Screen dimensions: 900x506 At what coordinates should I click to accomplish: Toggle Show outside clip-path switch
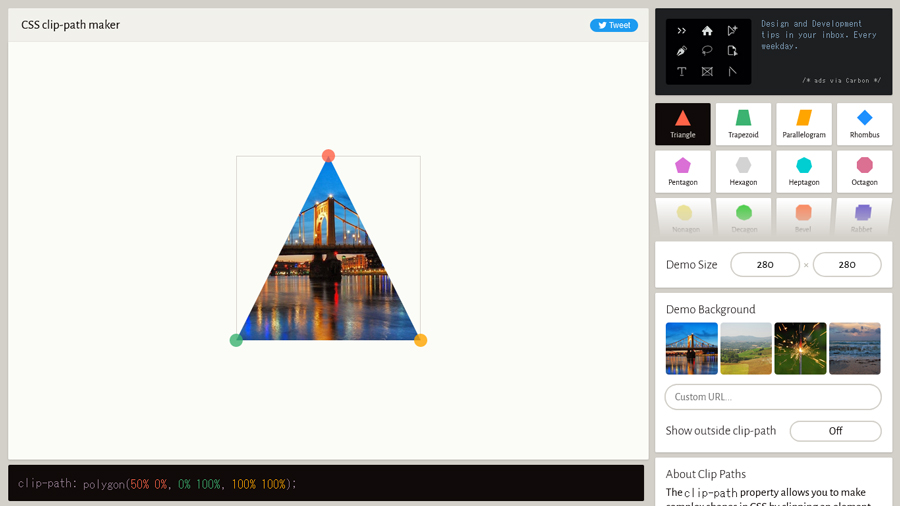coord(835,431)
